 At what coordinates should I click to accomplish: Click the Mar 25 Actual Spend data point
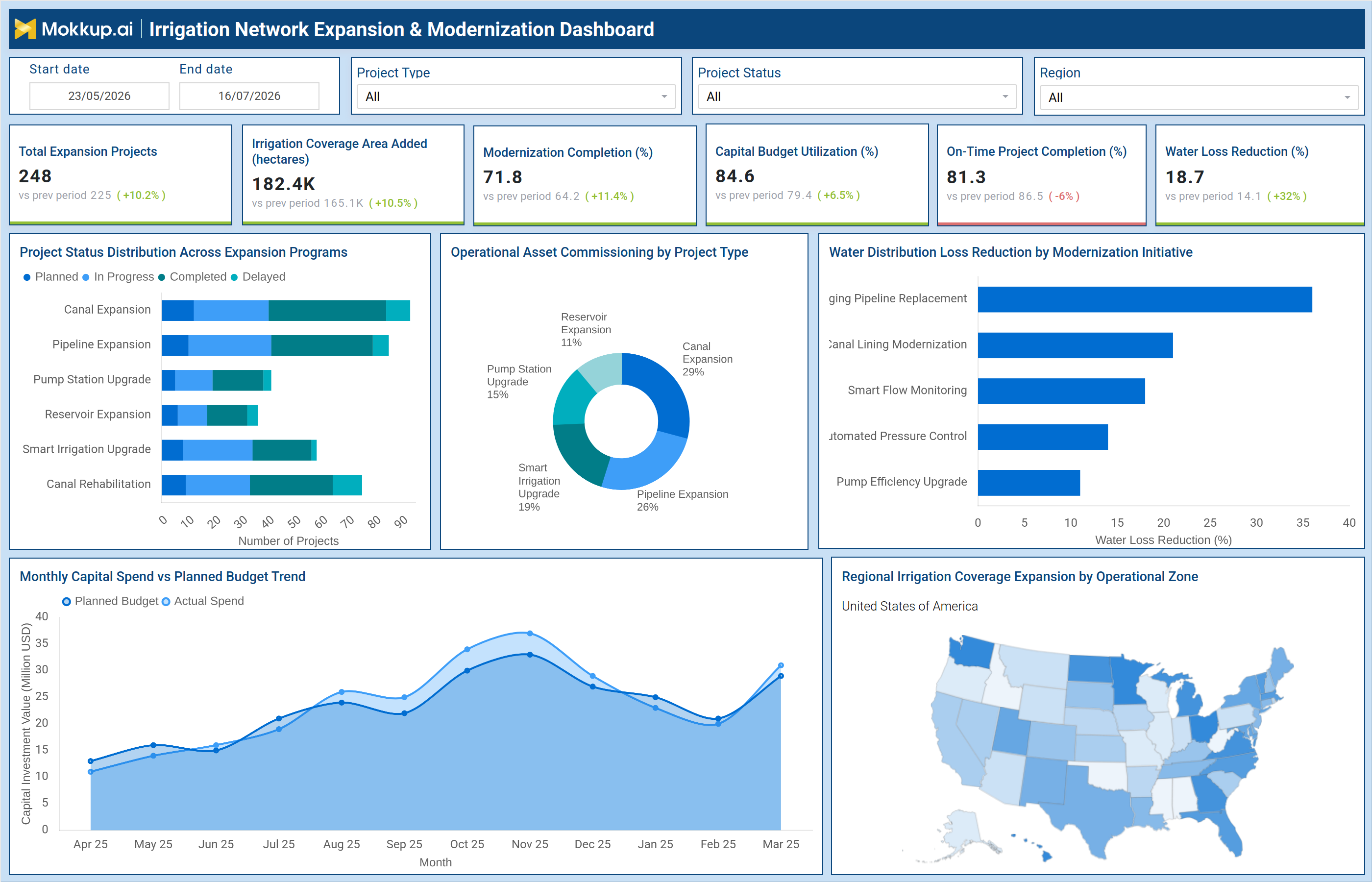[781, 665]
